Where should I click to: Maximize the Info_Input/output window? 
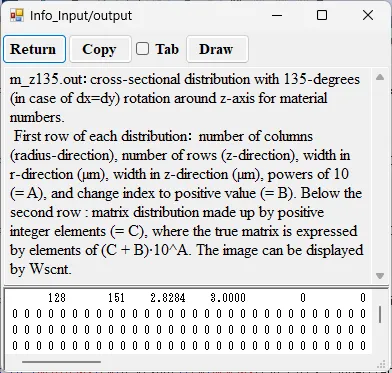322,15
